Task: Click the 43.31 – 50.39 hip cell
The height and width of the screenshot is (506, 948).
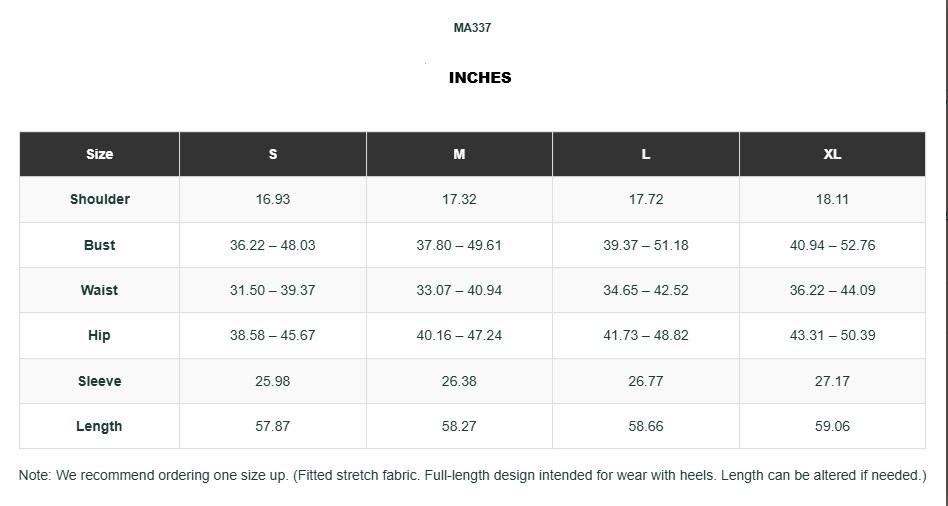Action: pos(832,335)
